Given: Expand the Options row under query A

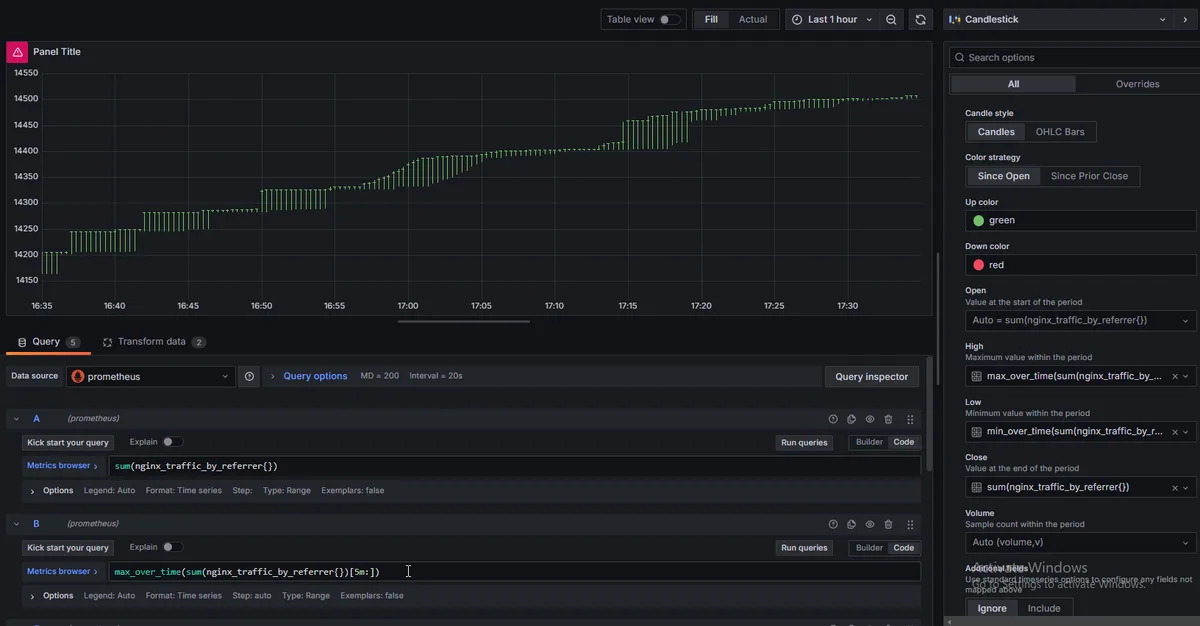Looking at the screenshot, I should coord(33,491).
